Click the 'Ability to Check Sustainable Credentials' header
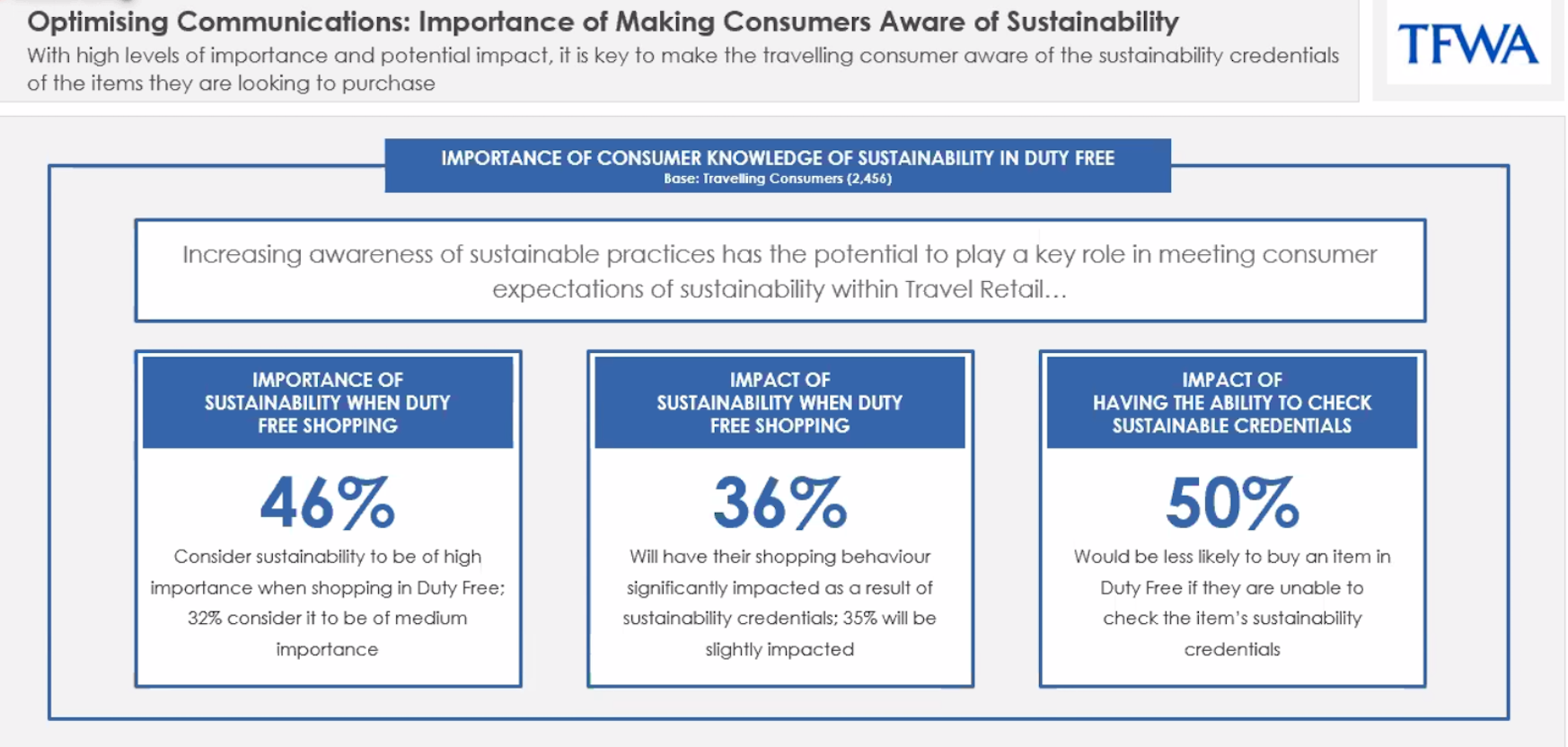This screenshot has height=747, width=1568. pos(1231,402)
